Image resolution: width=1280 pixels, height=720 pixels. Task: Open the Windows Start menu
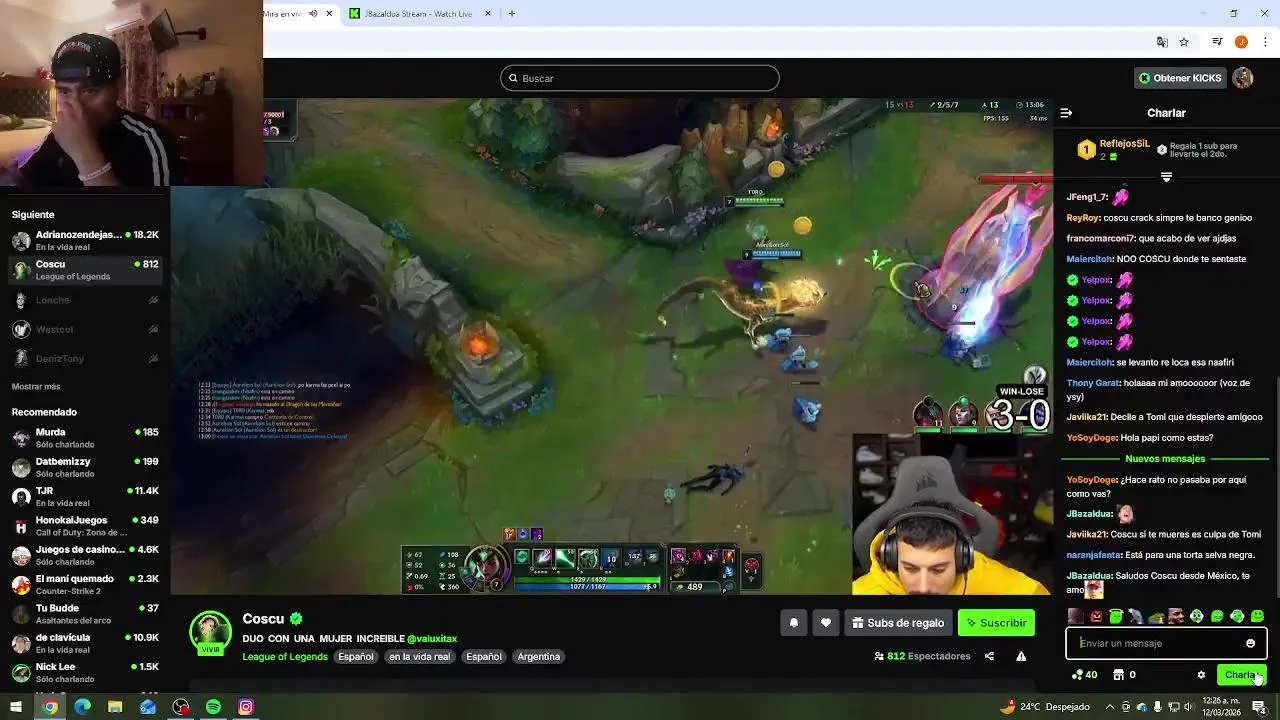[x=16, y=707]
